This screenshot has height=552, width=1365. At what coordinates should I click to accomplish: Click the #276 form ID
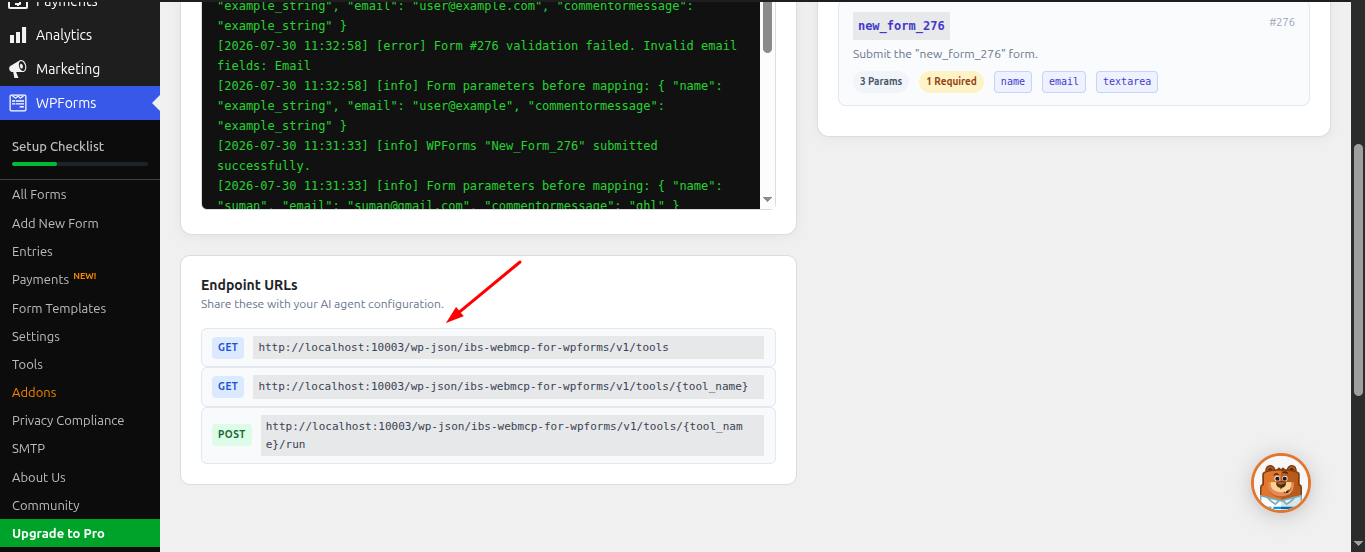click(1282, 22)
